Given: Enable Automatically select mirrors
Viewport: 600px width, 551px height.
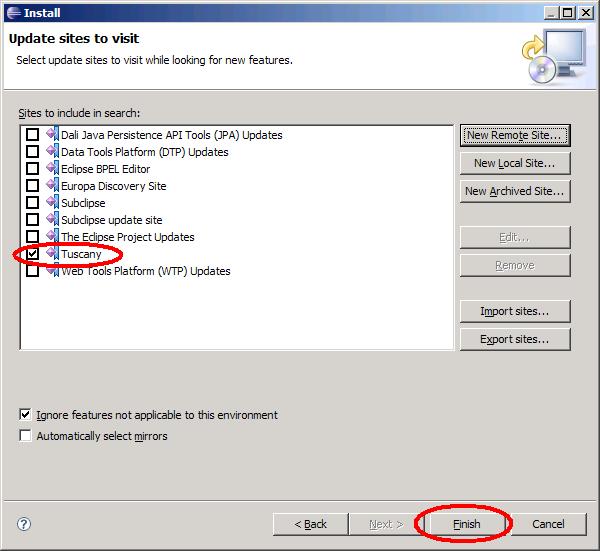Looking at the screenshot, I should (x=25, y=435).
